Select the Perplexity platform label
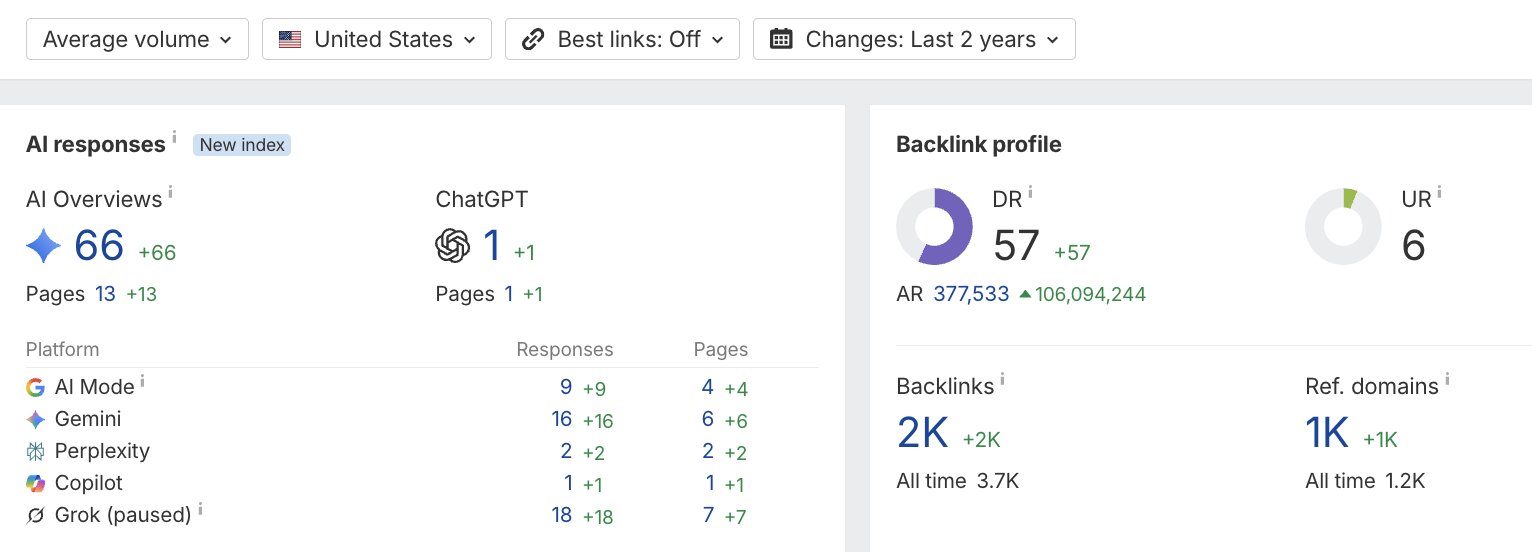 point(102,451)
